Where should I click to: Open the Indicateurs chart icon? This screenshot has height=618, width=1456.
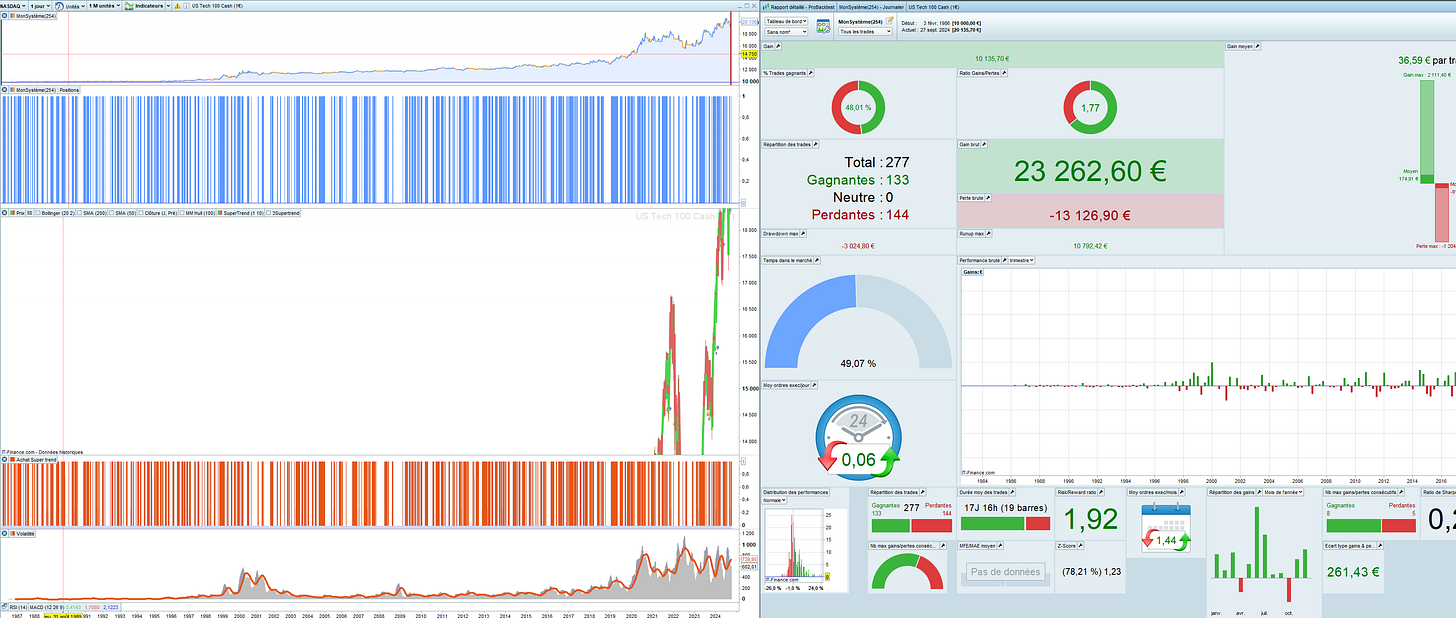pos(130,6)
